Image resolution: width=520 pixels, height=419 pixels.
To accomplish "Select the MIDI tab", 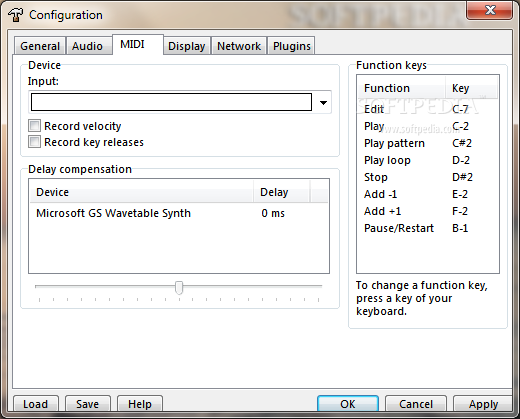I will [137, 44].
